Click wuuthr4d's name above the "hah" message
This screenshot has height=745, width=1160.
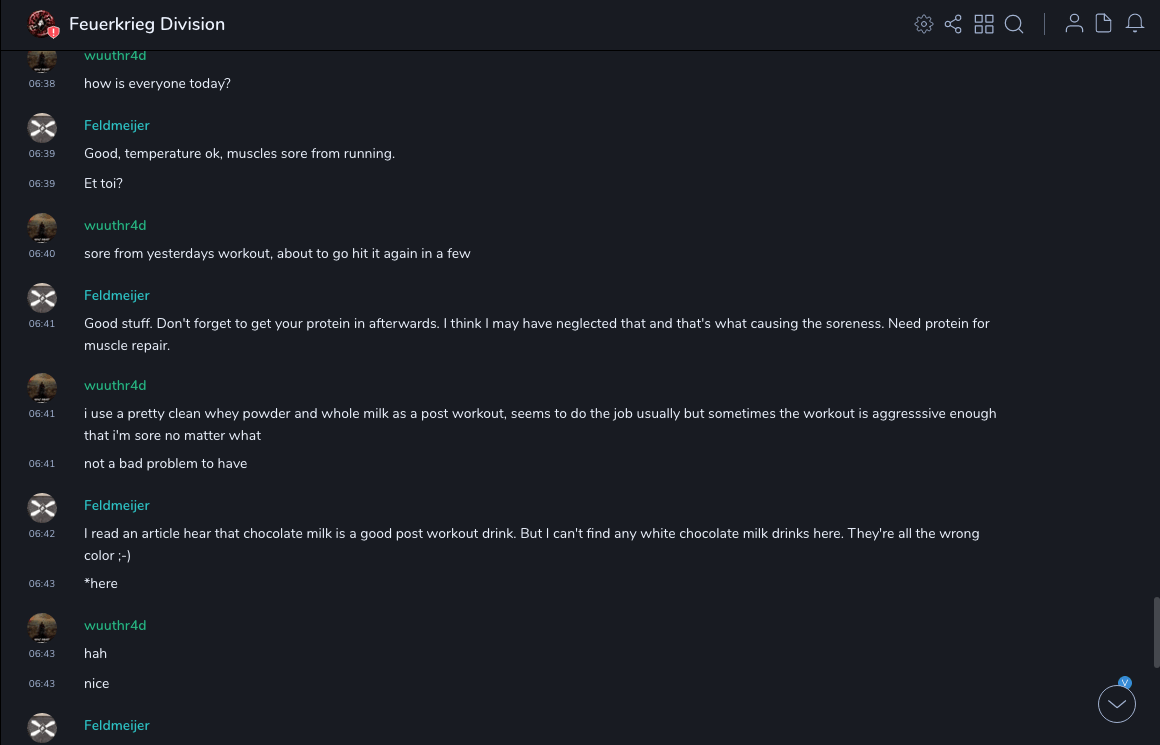[x=115, y=625]
